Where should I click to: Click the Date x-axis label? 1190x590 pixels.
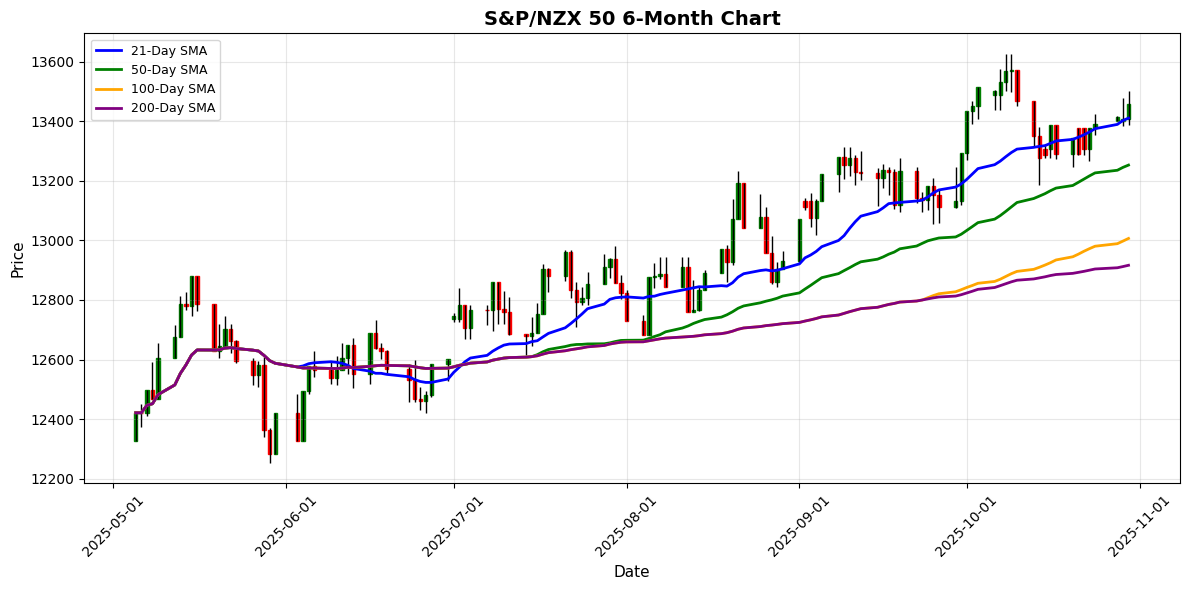point(631,572)
